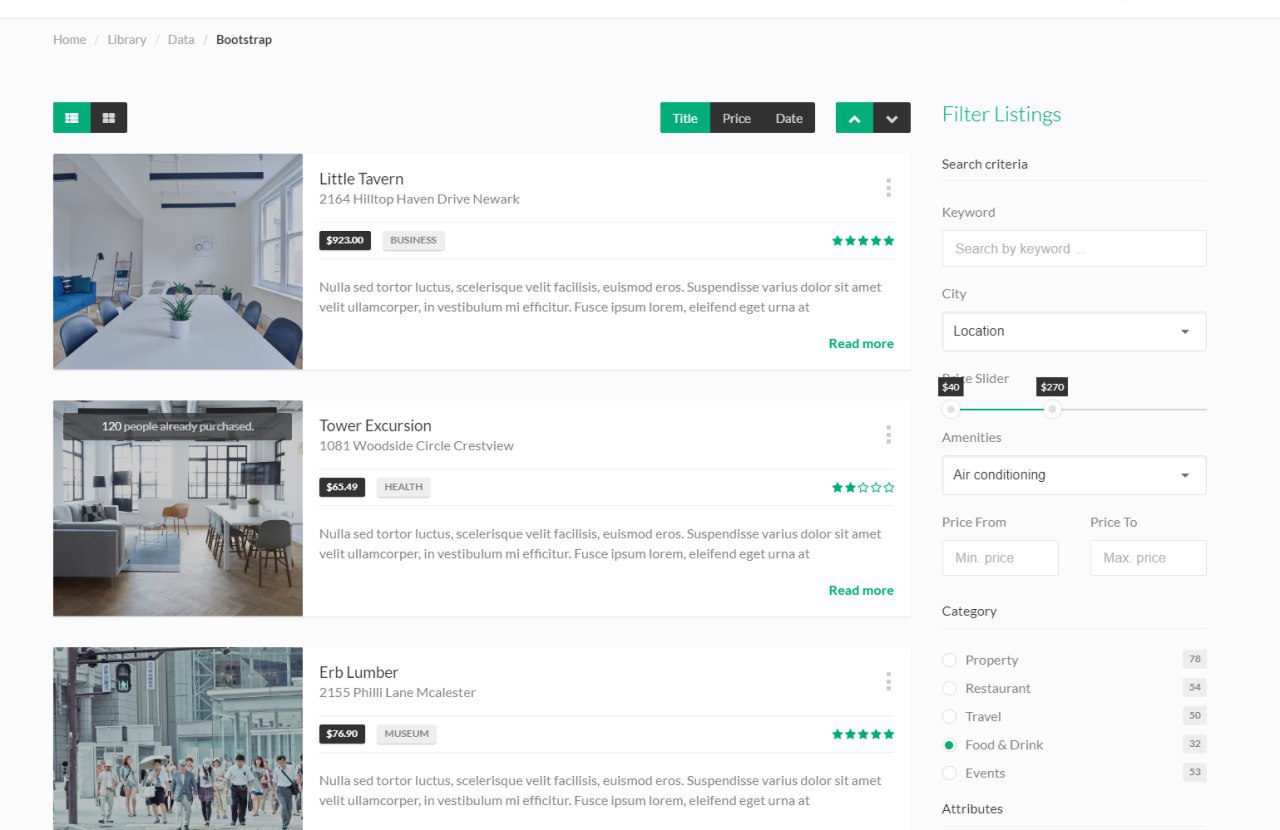Image resolution: width=1280 pixels, height=830 pixels.
Task: Click in the Search by keyword field
Action: [1074, 249]
